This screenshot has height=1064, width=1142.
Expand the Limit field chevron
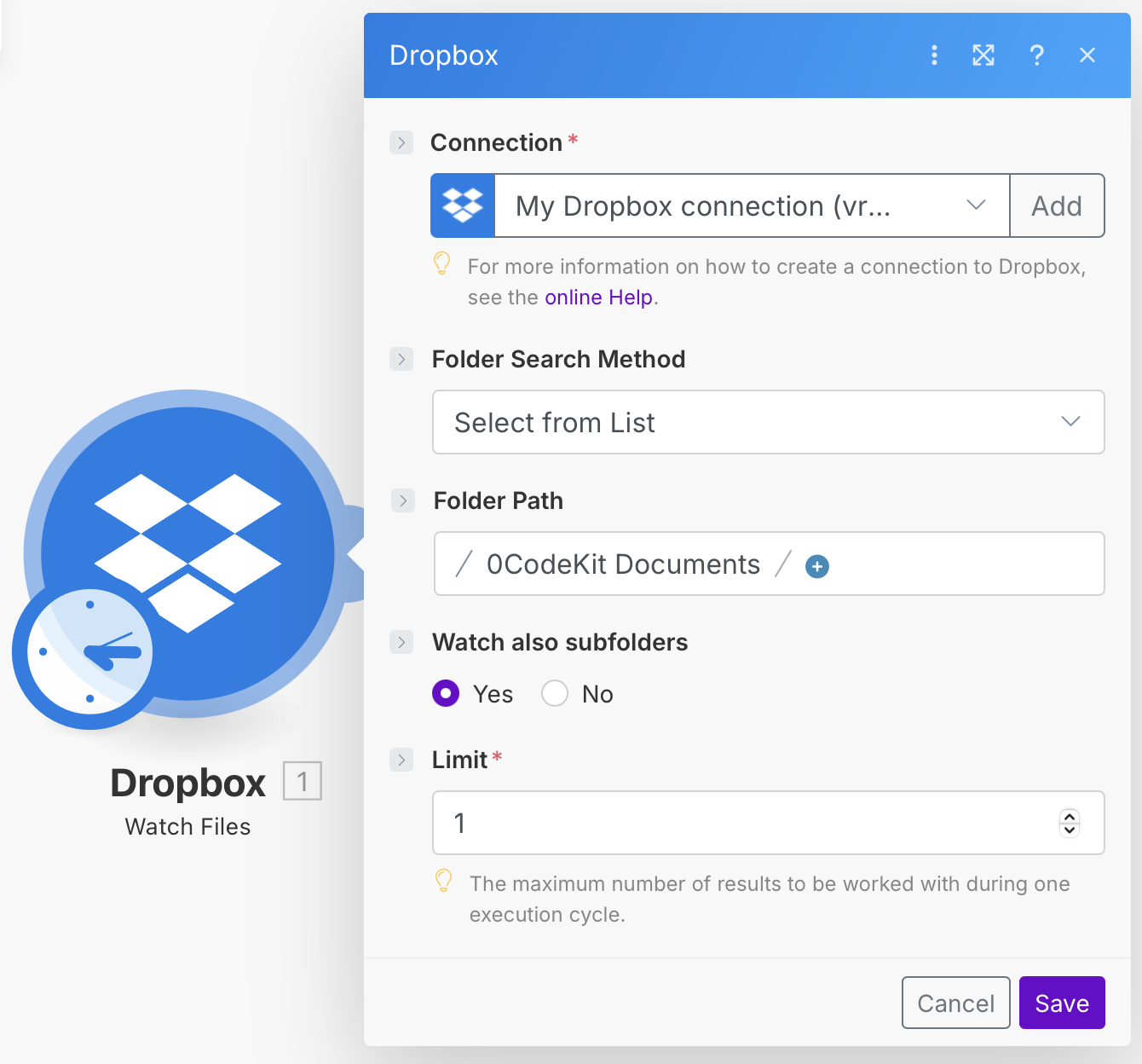click(401, 760)
